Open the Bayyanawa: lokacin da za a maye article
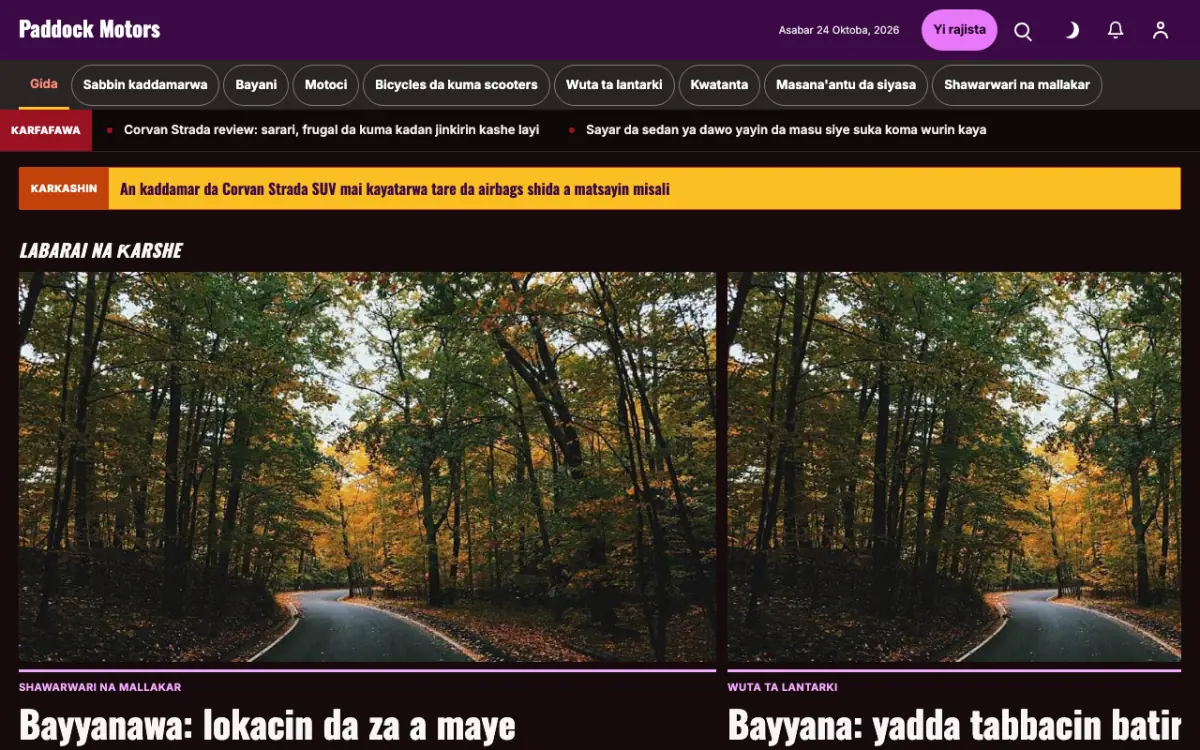The width and height of the screenshot is (1200, 750). [267, 725]
